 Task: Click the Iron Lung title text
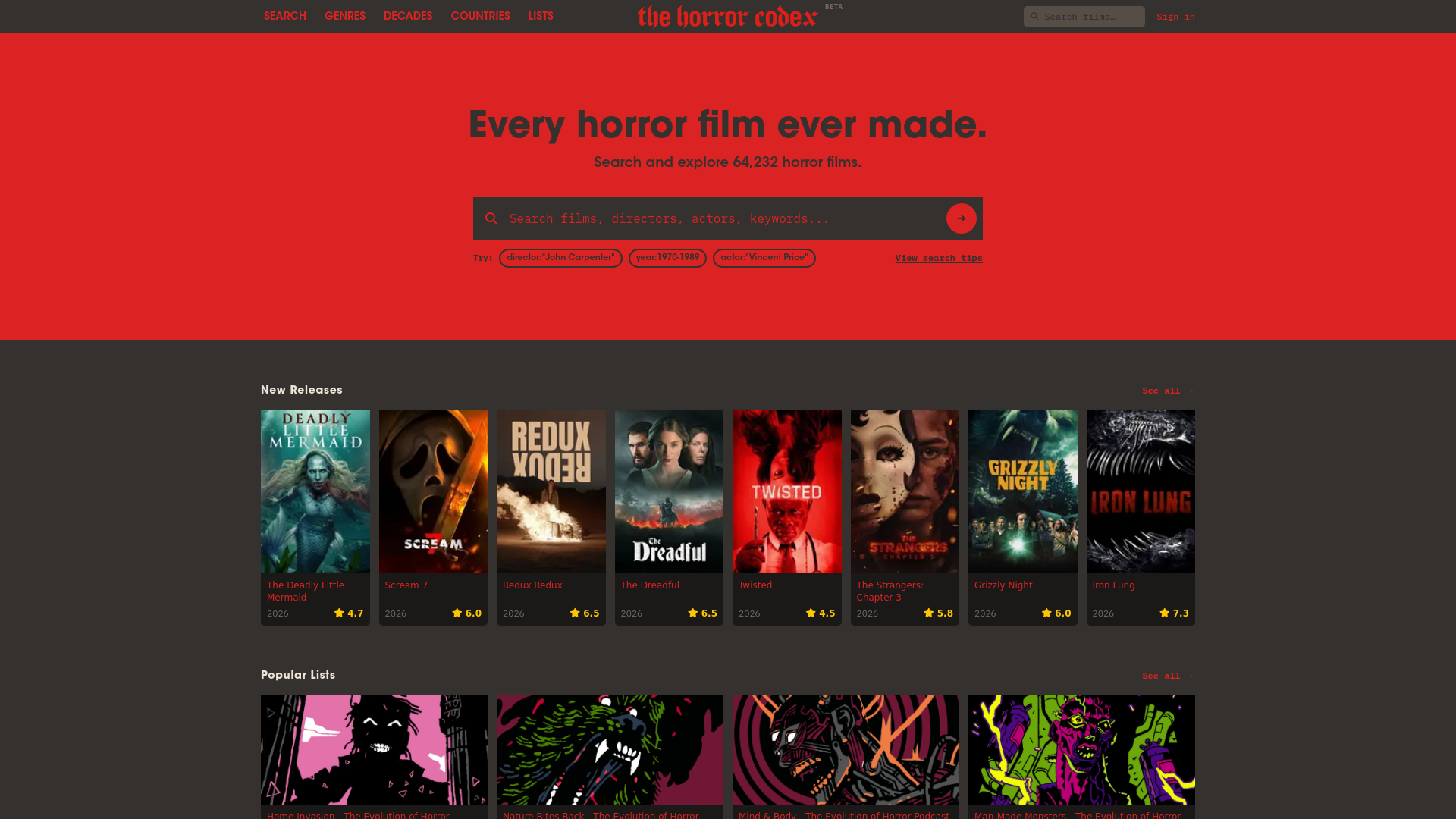point(1113,585)
